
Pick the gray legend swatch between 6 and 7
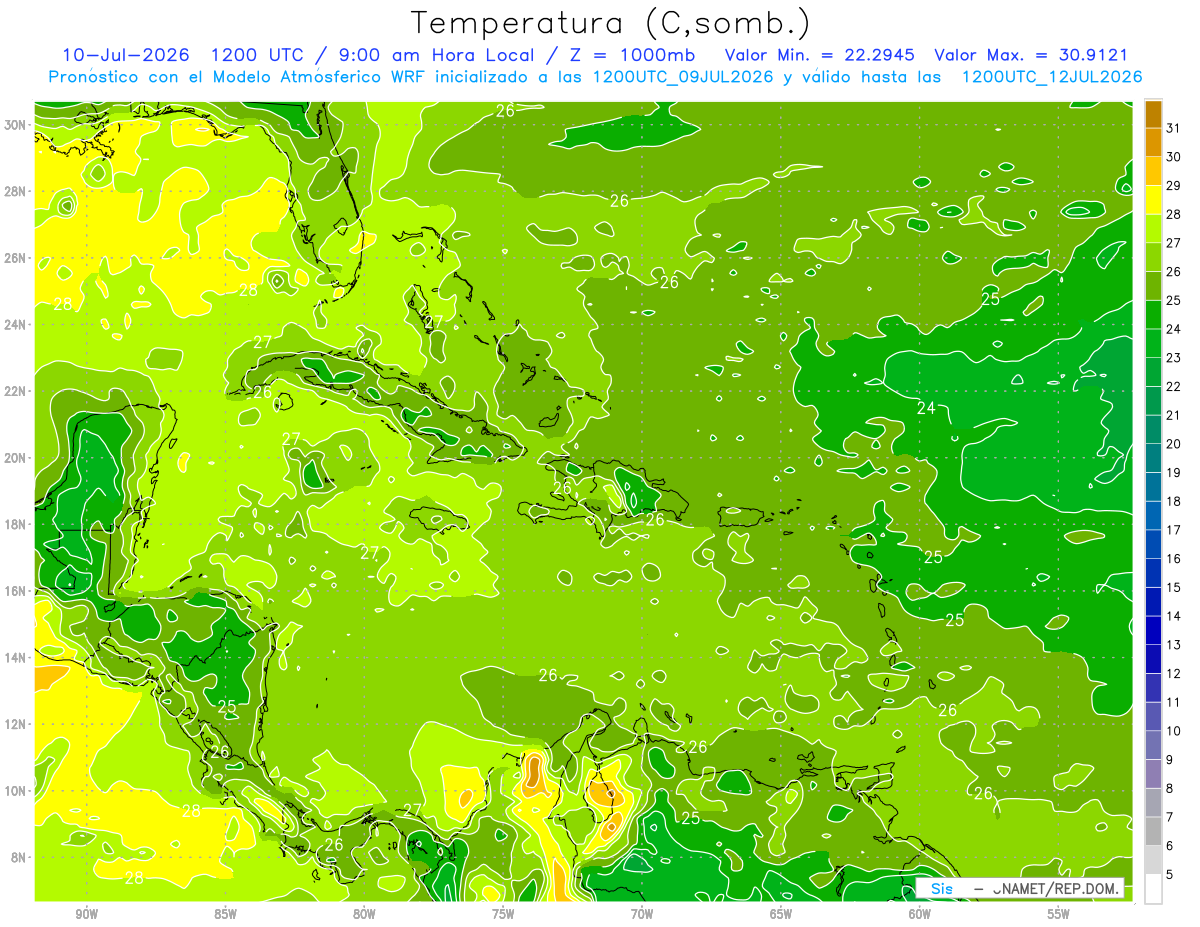click(x=1153, y=831)
